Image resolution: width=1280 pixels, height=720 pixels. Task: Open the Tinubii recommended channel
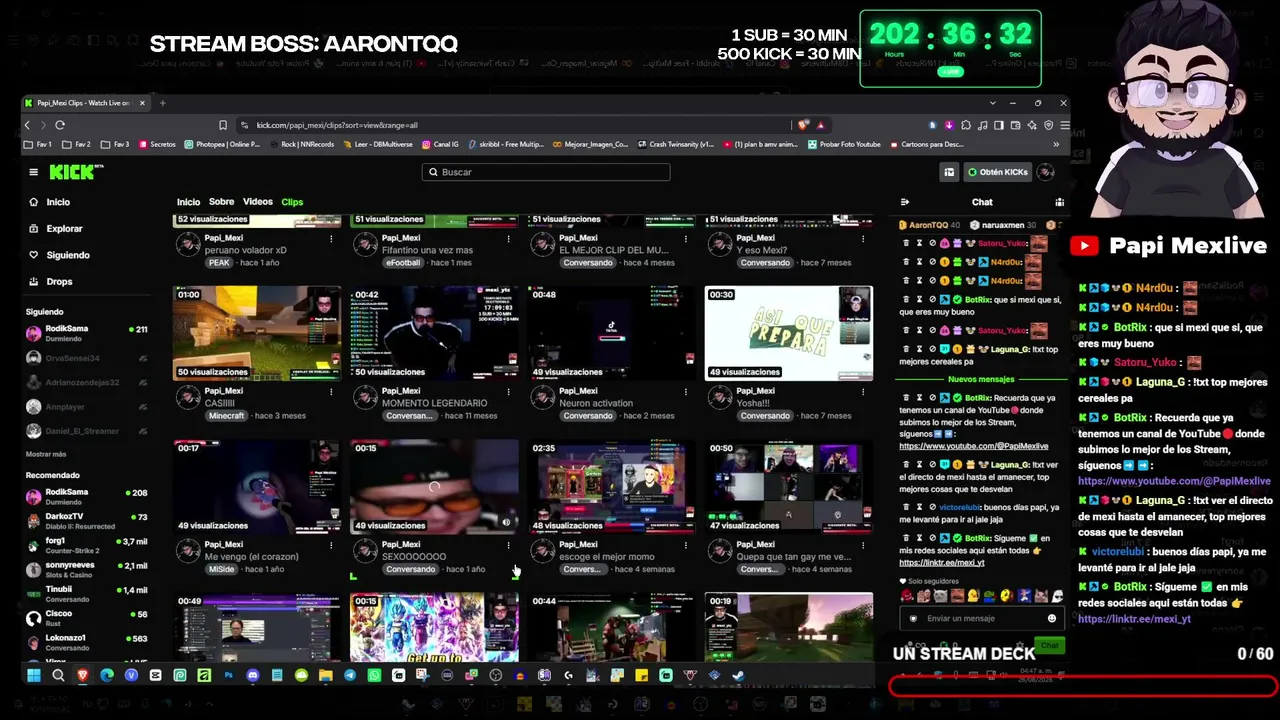click(87, 594)
